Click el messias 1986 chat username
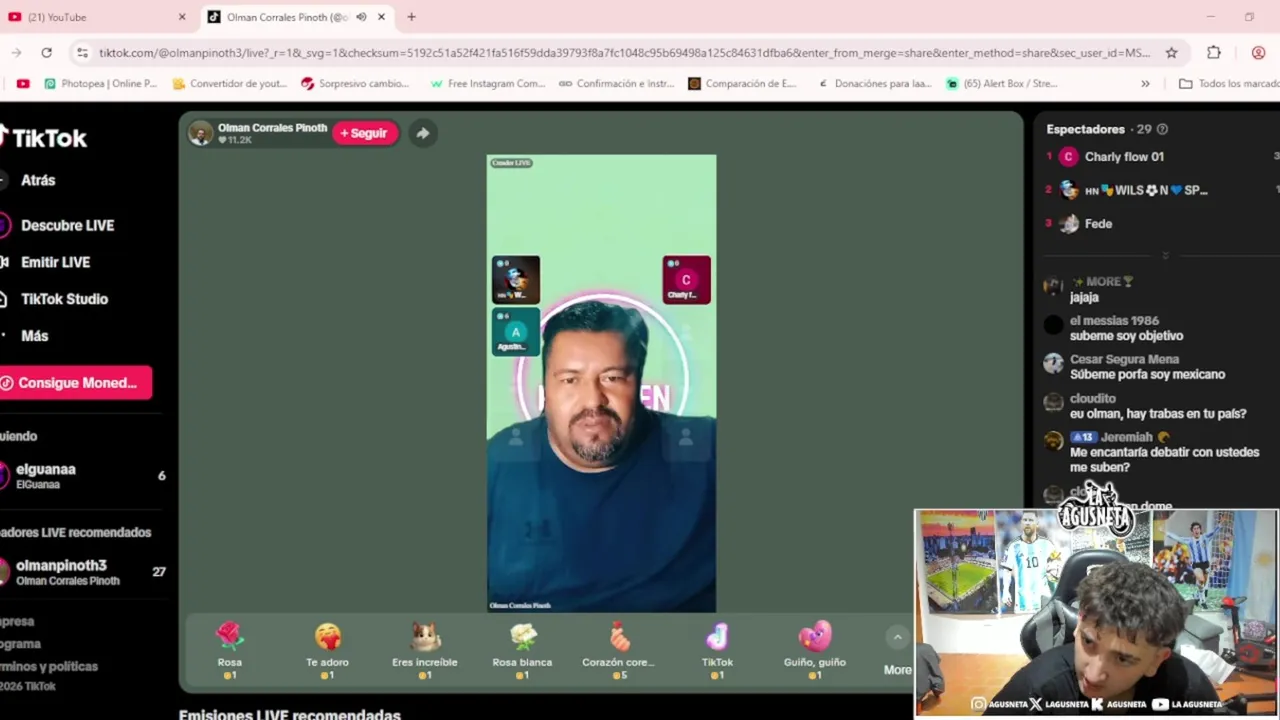The image size is (1280, 720). point(1114,321)
